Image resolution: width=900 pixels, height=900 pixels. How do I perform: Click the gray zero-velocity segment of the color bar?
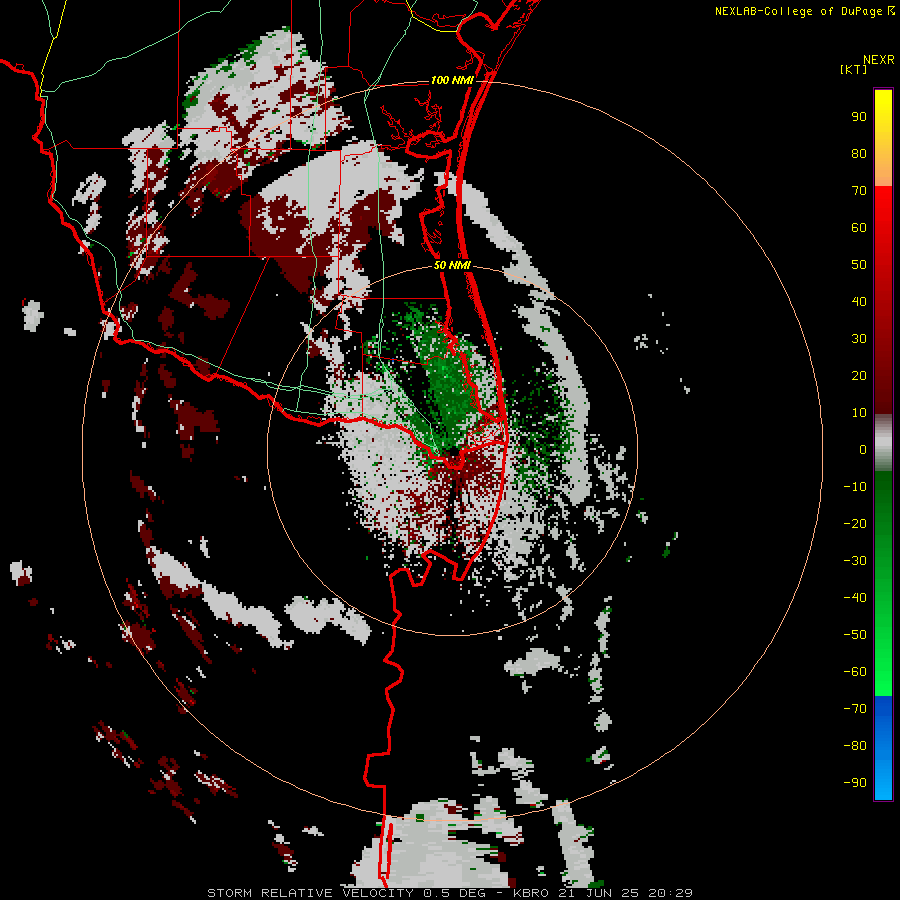(883, 443)
